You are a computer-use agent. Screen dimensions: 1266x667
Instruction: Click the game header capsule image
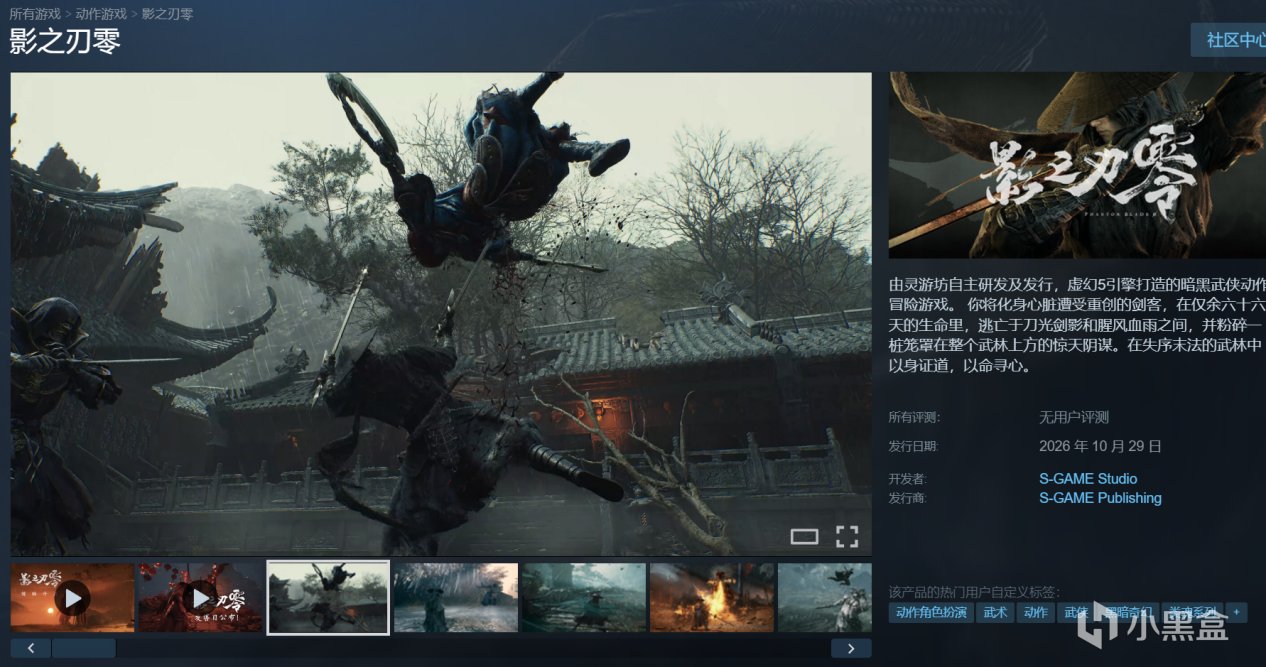click(x=1077, y=165)
